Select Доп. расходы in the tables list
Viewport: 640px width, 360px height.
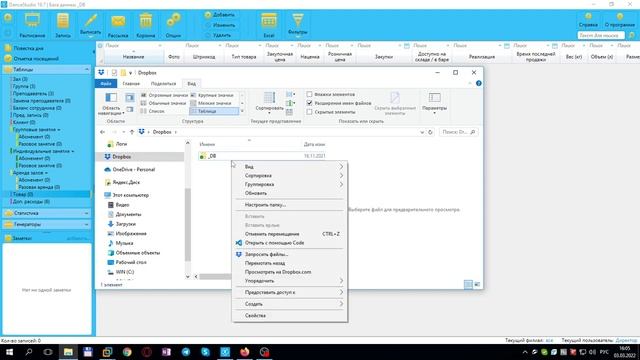31,202
